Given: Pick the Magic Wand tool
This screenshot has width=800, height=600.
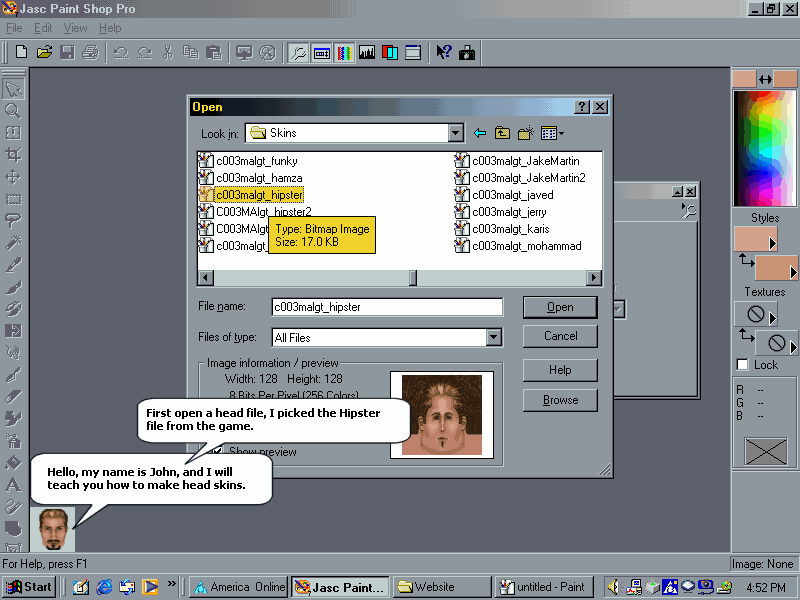Looking at the screenshot, I should tap(13, 243).
